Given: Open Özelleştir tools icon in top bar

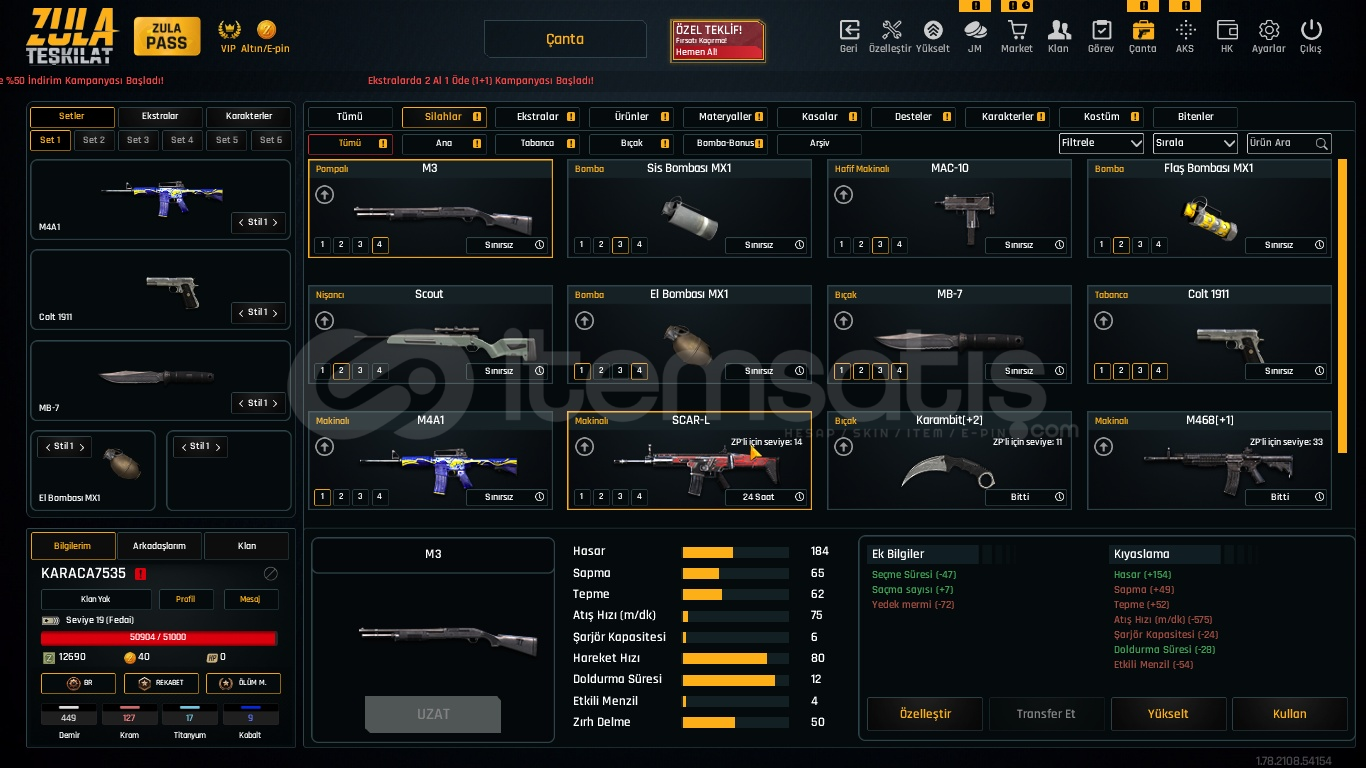Looking at the screenshot, I should (891, 30).
